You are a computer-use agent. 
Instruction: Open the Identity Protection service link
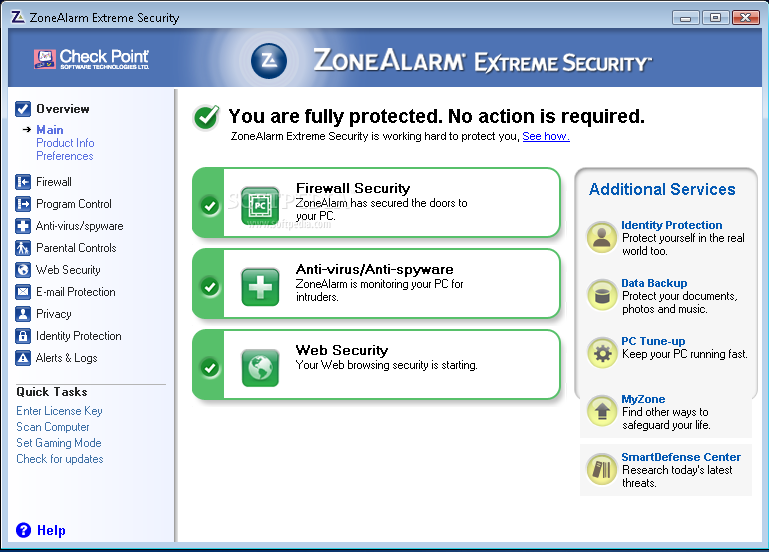coord(671,225)
